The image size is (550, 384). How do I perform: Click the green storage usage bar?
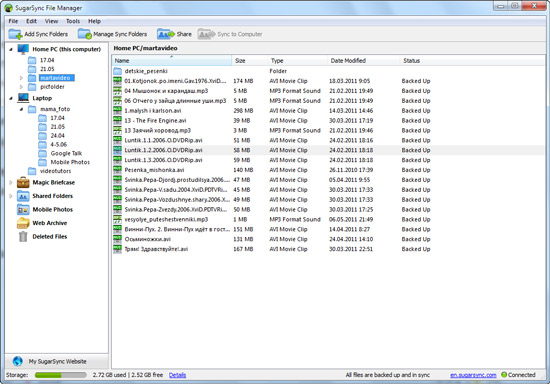click(61, 375)
